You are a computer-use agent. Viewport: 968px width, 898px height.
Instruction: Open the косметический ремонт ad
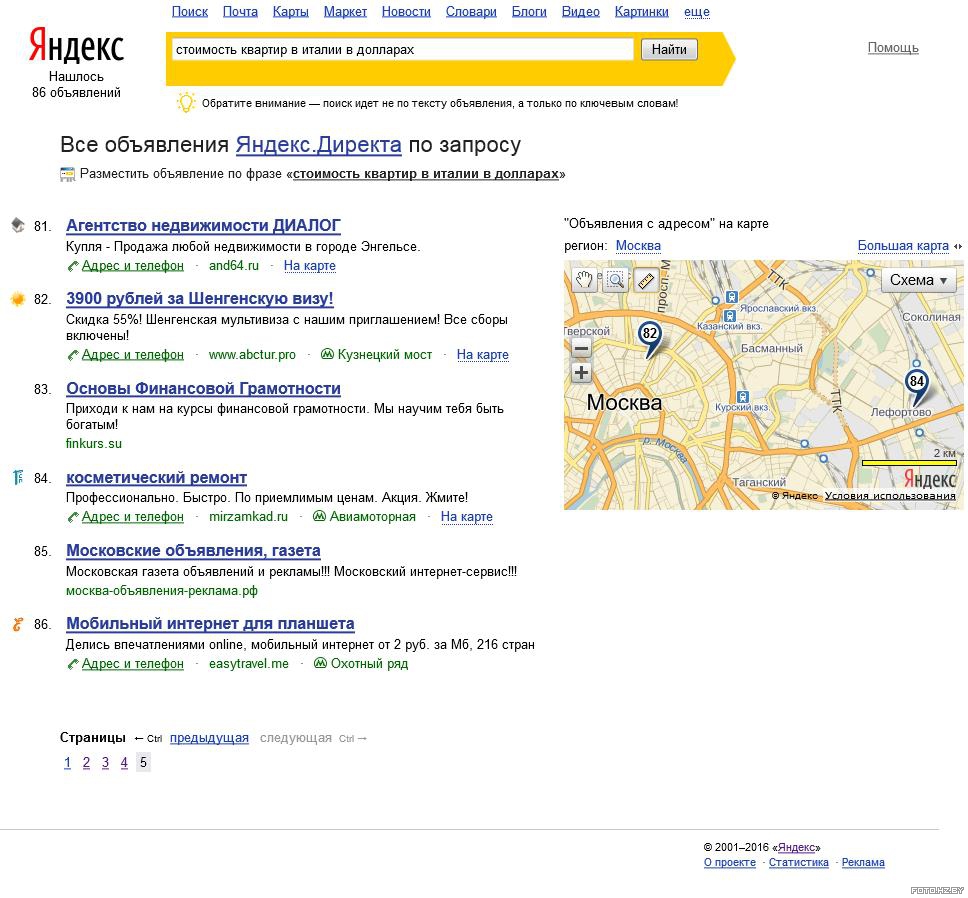pyautogui.click(x=156, y=477)
